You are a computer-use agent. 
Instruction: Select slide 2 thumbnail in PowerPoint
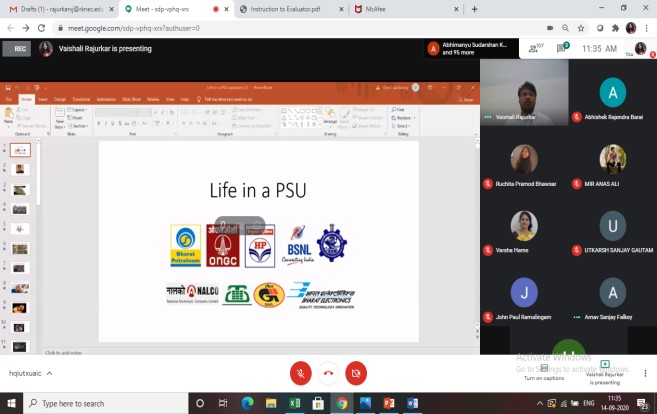[20, 169]
